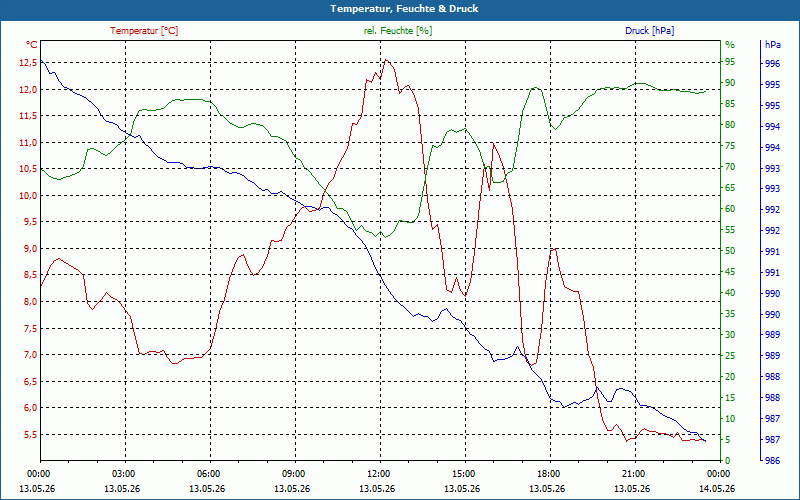Click the '12,5' temperature axis tick label
The height and width of the screenshot is (500, 800).
(28, 63)
